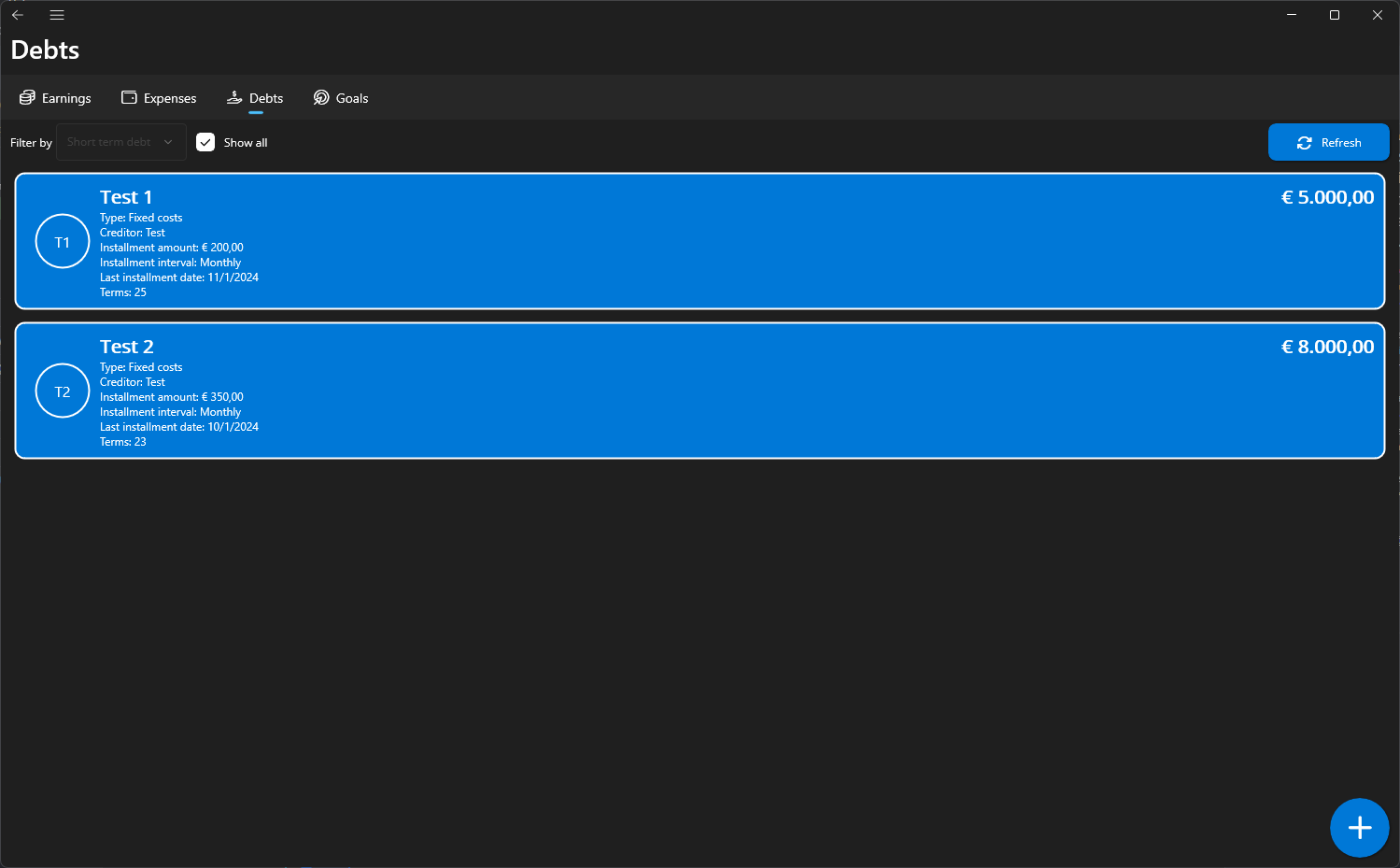The height and width of the screenshot is (868, 1400).
Task: Click the Goals target icon
Action: pos(321,97)
